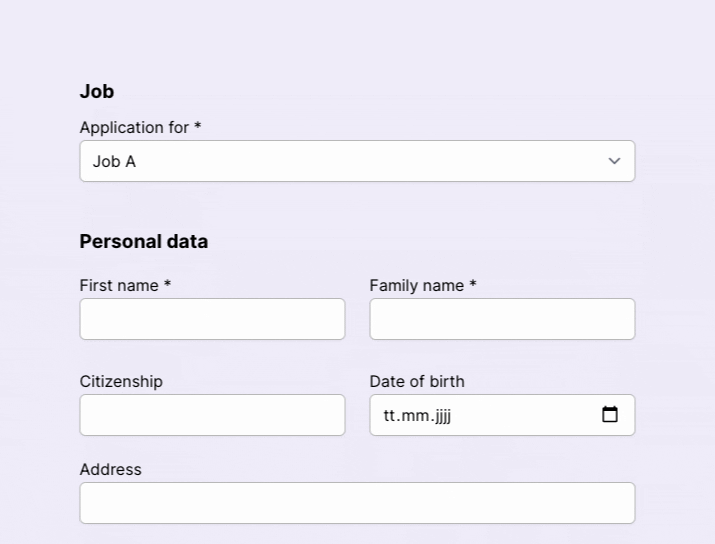Click the asterisk next to Family name
The image size is (715, 544).
[472, 284]
